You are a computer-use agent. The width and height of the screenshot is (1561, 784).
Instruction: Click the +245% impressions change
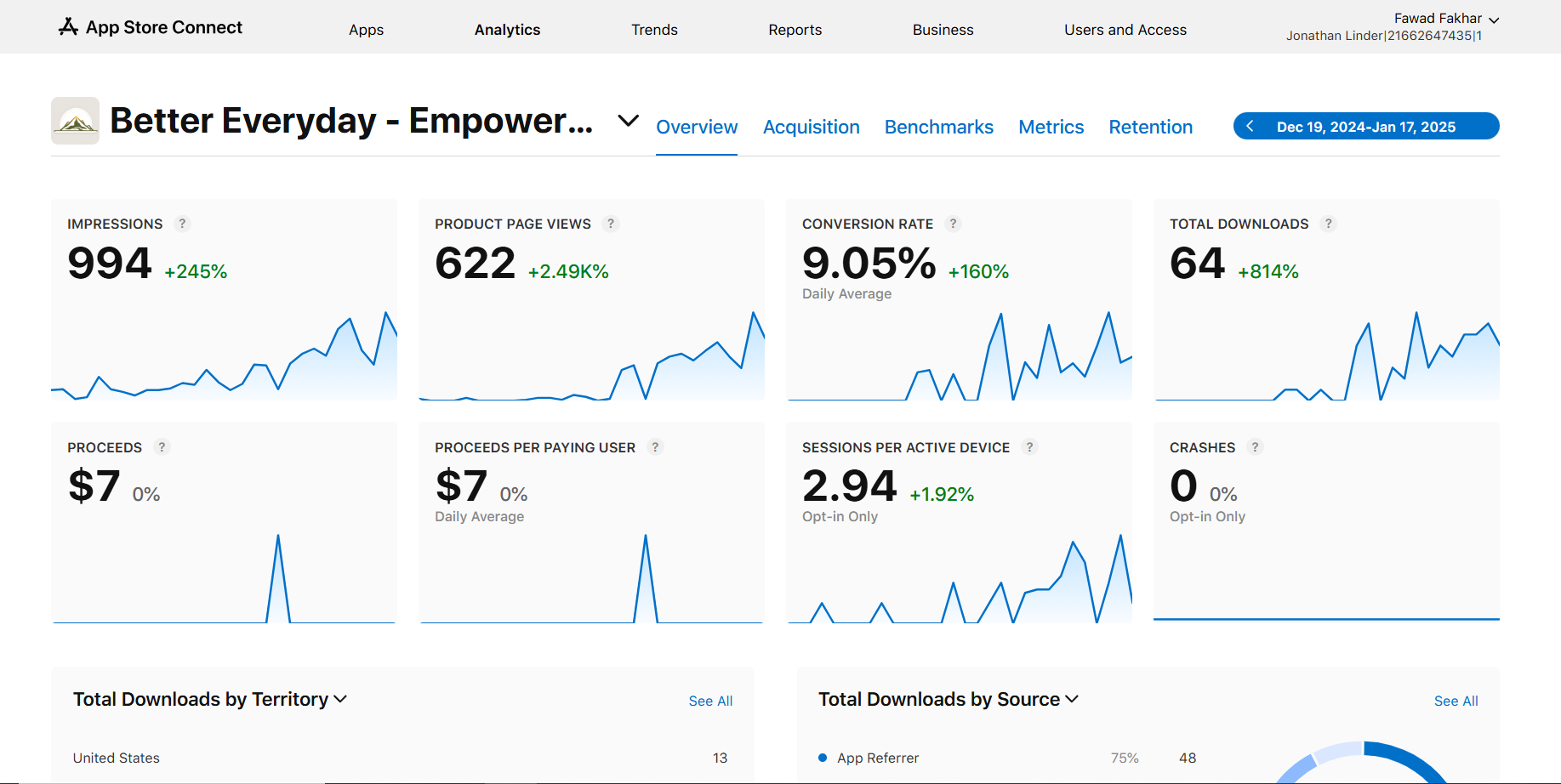(196, 272)
